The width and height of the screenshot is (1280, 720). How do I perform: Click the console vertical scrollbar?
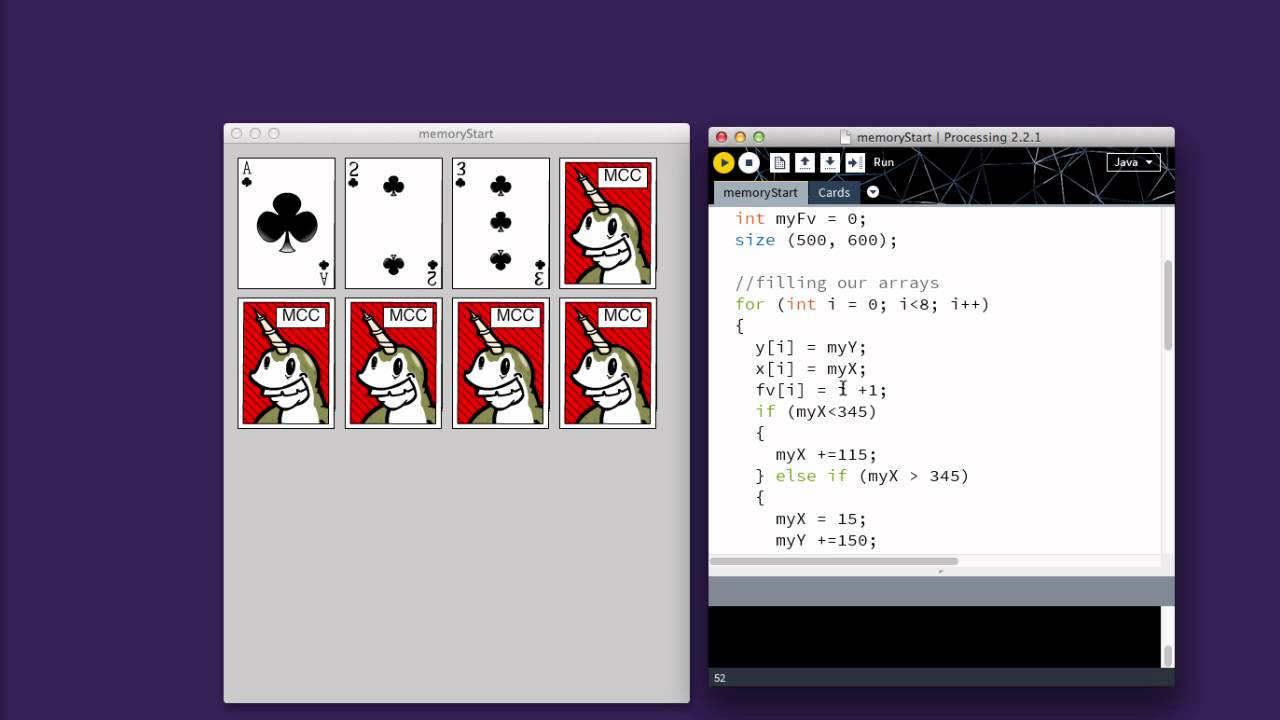pyautogui.click(x=1167, y=655)
